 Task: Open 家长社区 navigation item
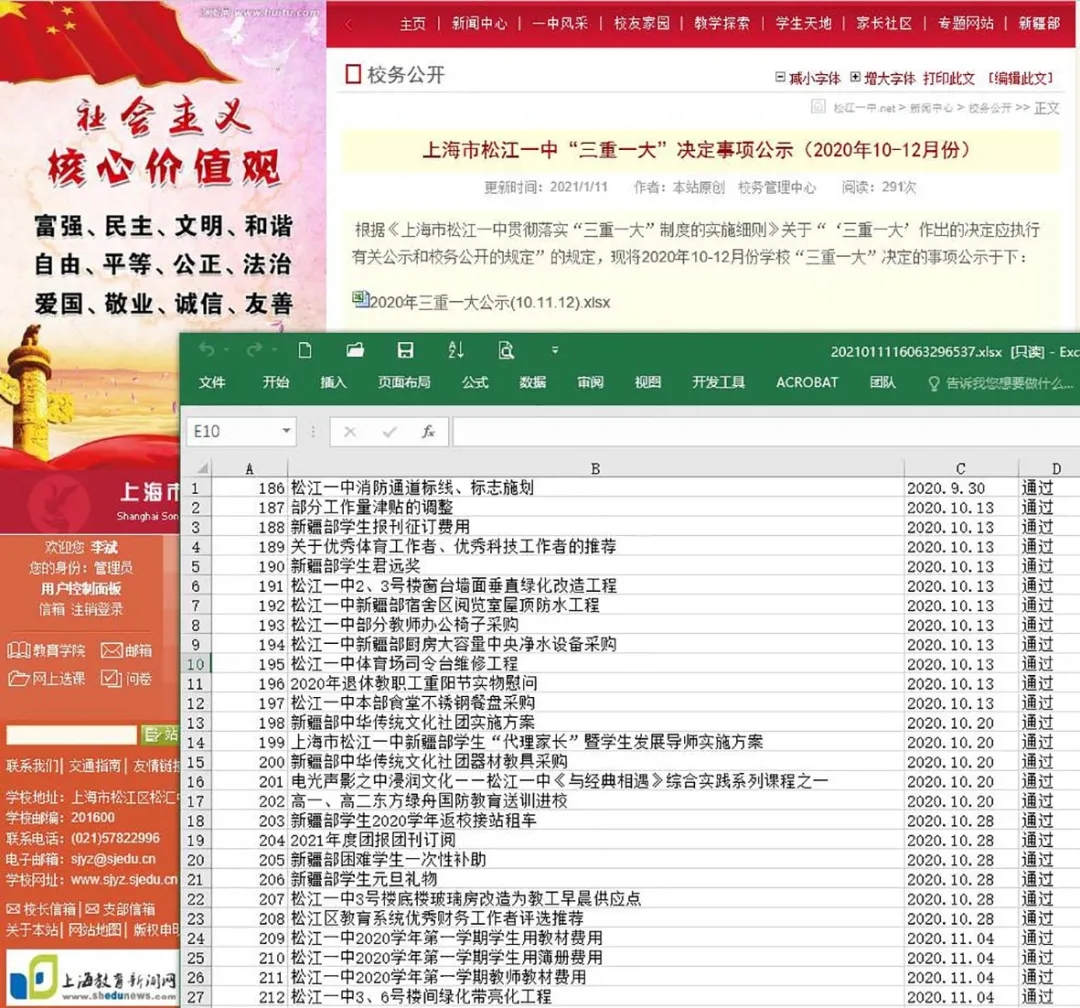(x=884, y=23)
